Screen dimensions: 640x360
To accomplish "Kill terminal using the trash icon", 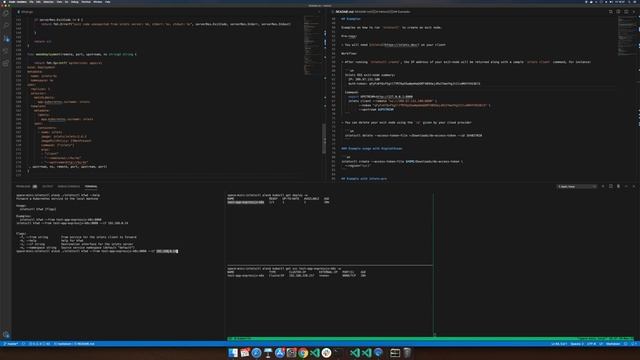I will point(618,186).
